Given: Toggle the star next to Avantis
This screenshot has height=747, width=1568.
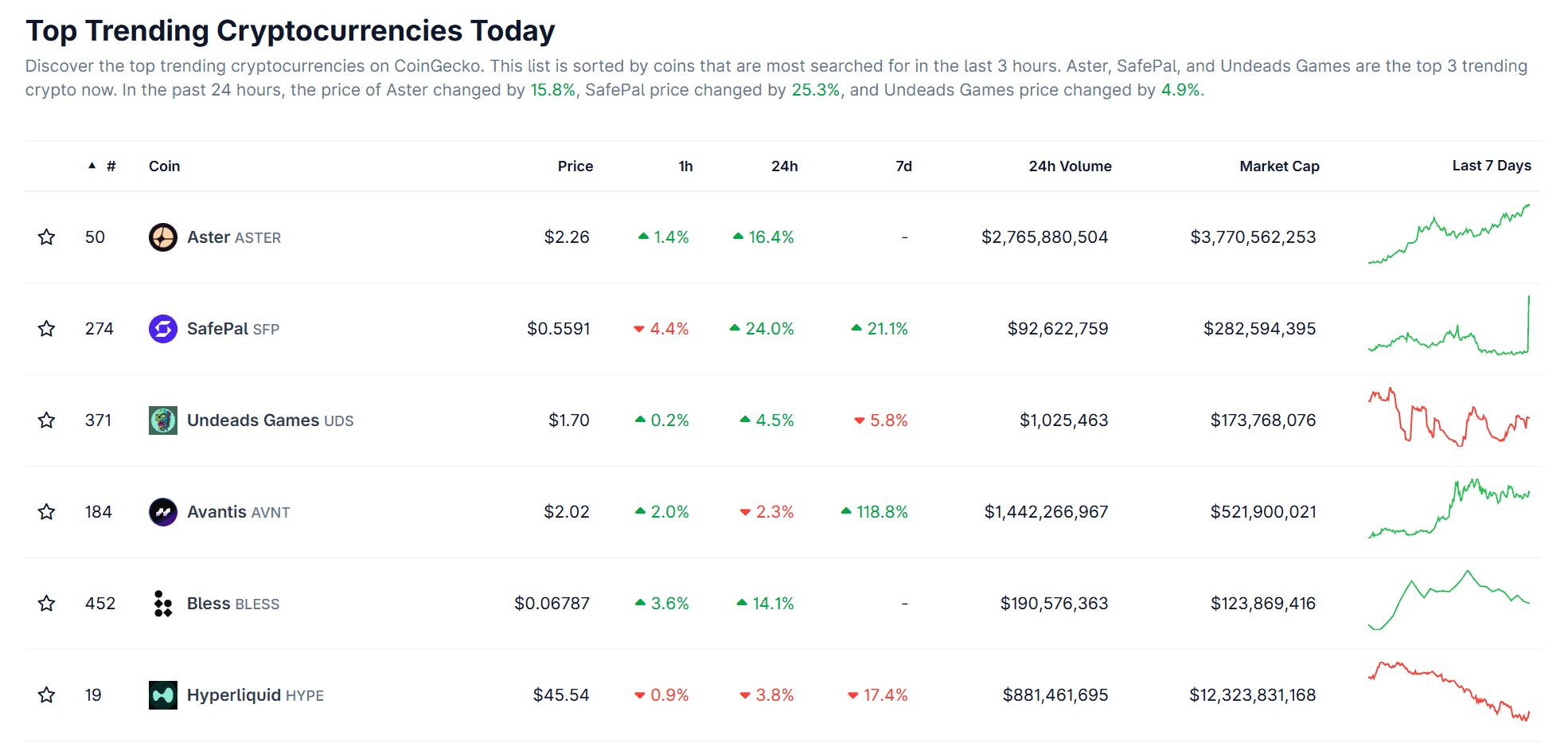Looking at the screenshot, I should [47, 512].
